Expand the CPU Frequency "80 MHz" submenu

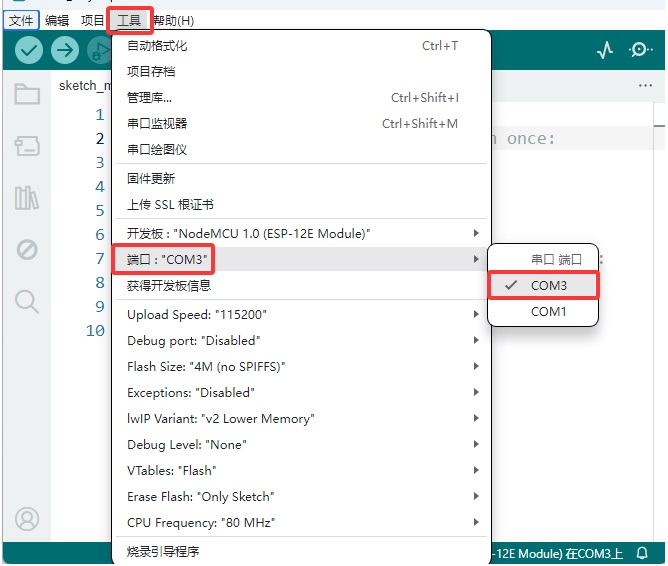tap(302, 522)
